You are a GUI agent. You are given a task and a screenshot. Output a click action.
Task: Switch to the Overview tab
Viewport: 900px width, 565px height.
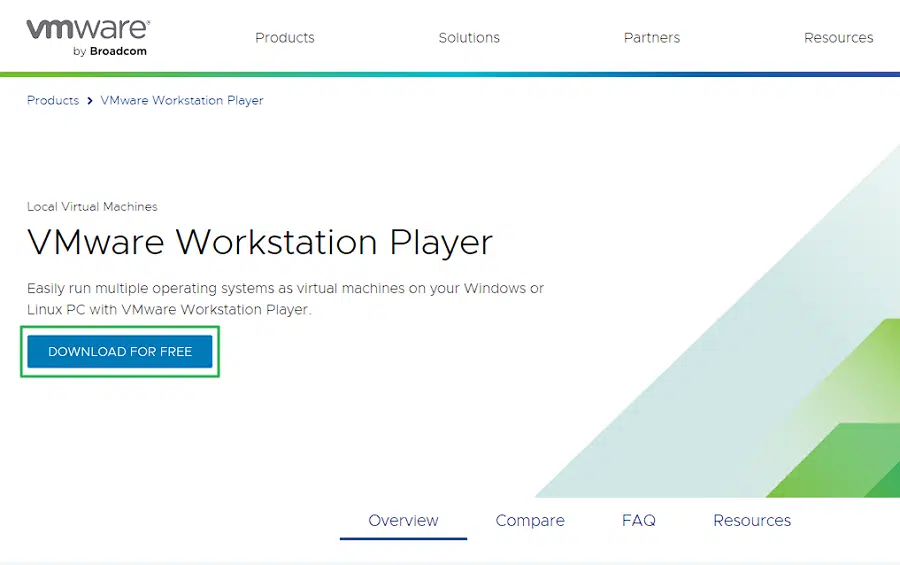click(403, 521)
